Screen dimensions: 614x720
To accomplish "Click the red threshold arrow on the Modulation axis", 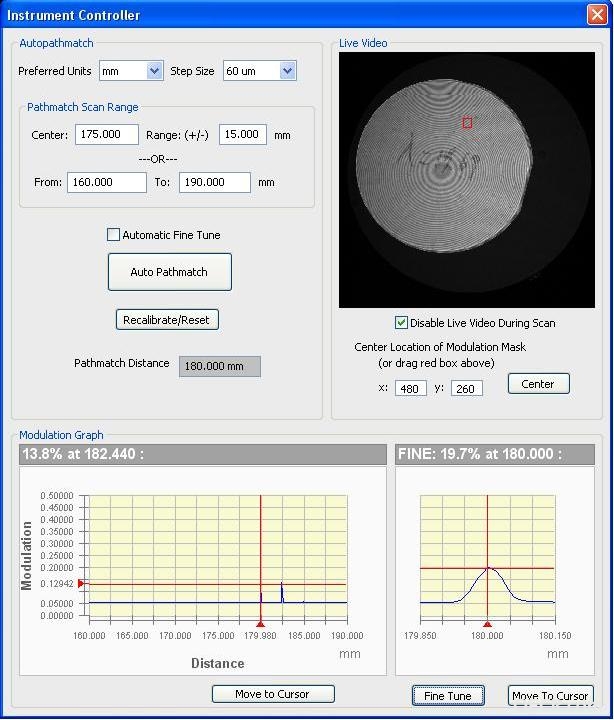I will click(x=81, y=584).
